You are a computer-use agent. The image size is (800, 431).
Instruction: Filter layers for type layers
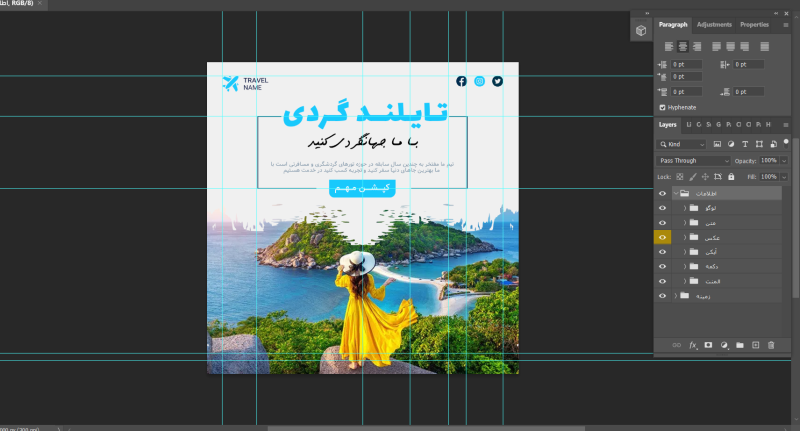[x=745, y=144]
